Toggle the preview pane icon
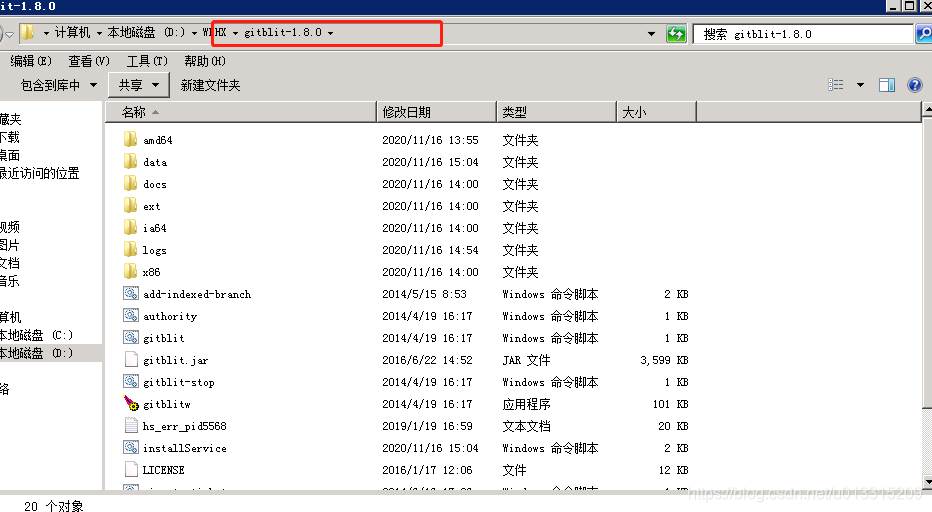 pos(887,85)
